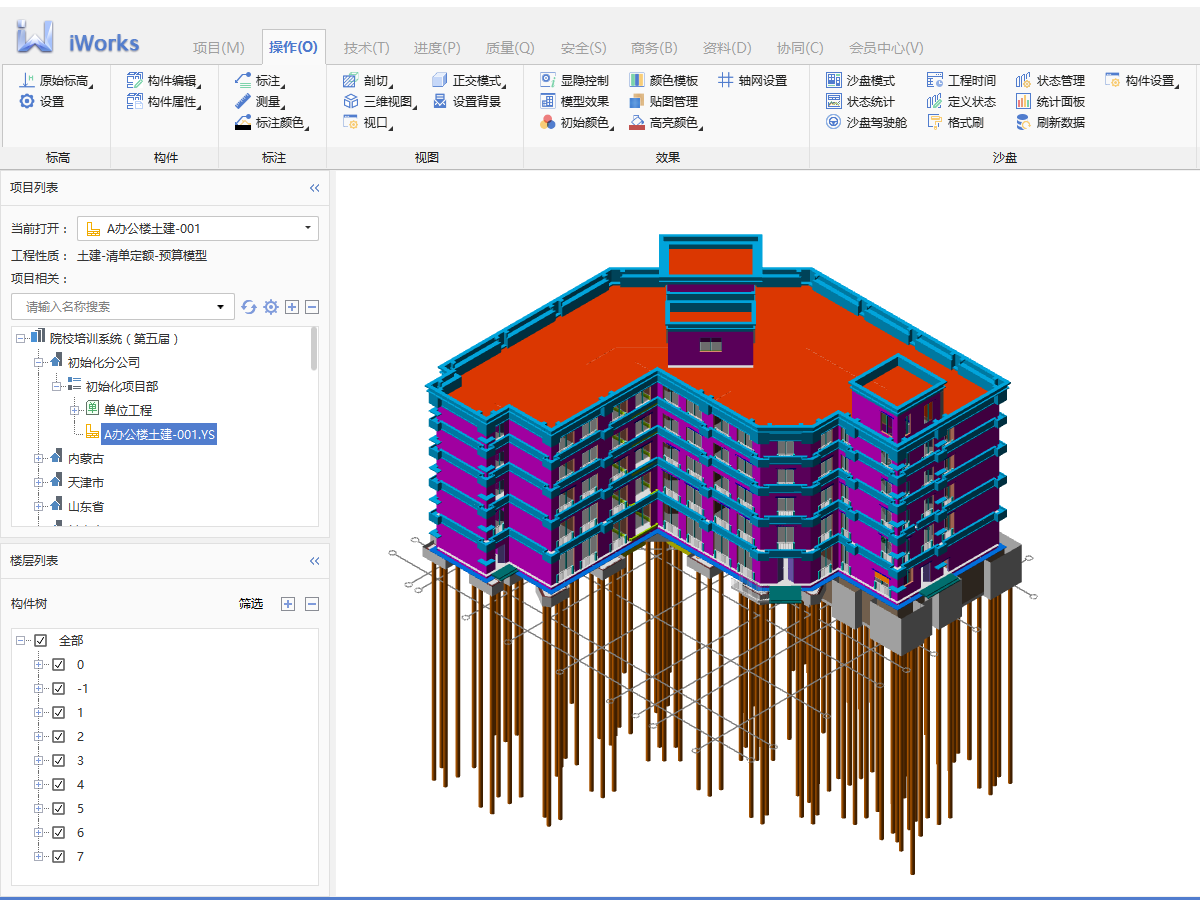The height and width of the screenshot is (900, 1200).
Task: Toggle the checkbox for floor -1
Action: pyautogui.click(x=59, y=688)
